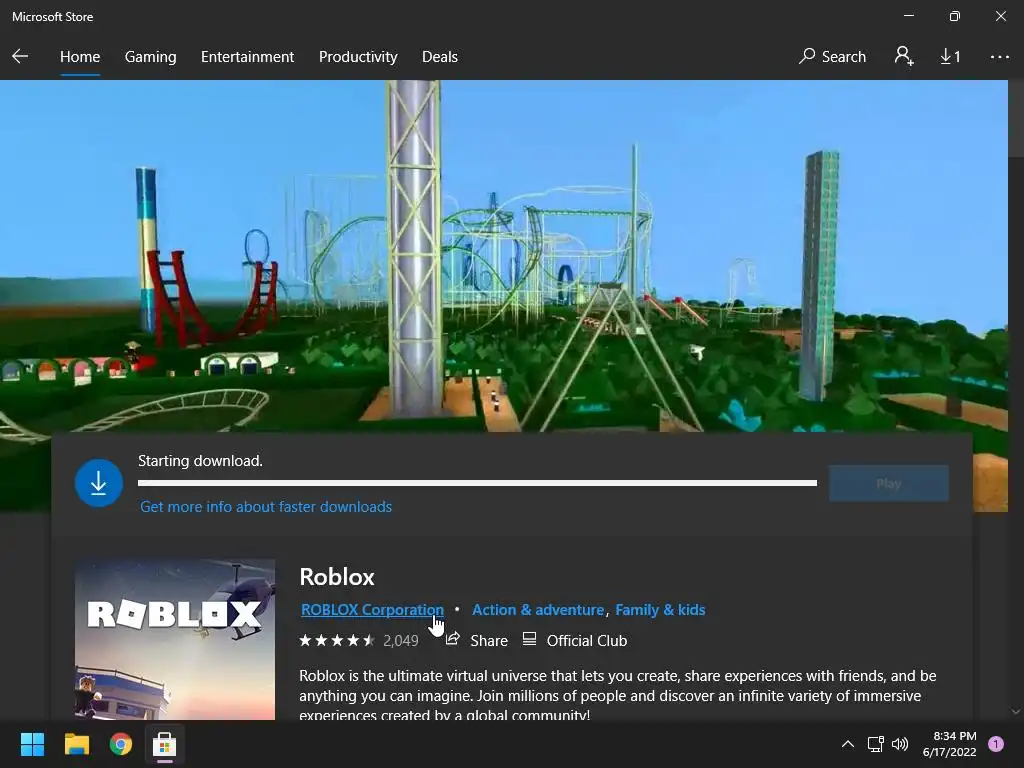
Task: Show hidden system tray icons
Action: (848, 744)
